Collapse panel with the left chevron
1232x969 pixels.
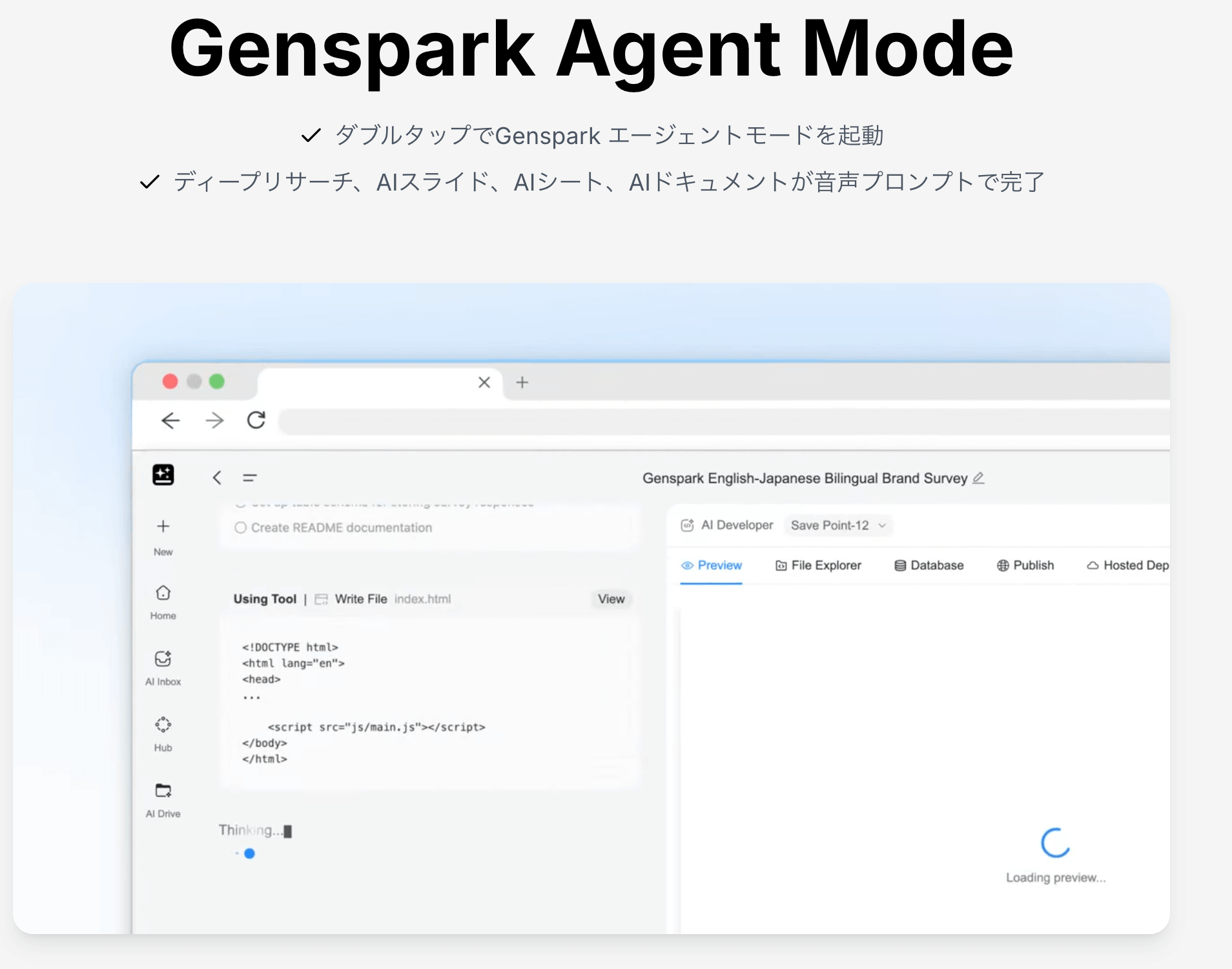pos(217,478)
